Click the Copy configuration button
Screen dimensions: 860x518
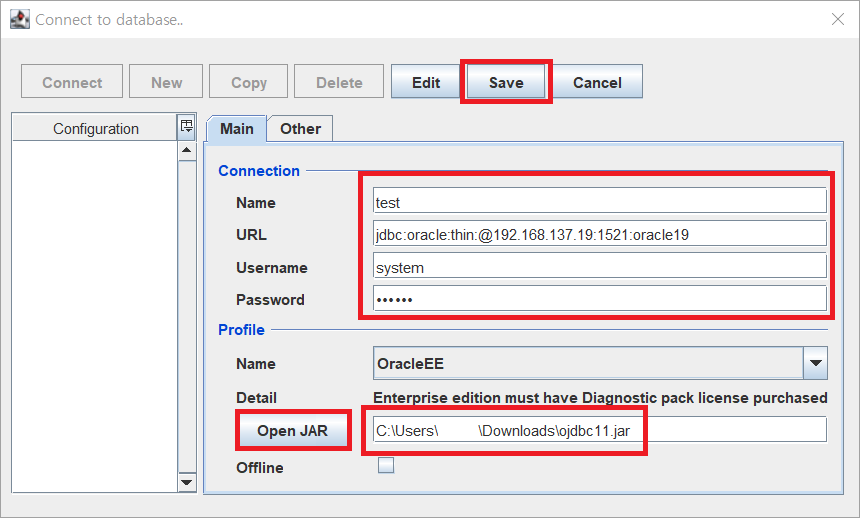(x=248, y=82)
